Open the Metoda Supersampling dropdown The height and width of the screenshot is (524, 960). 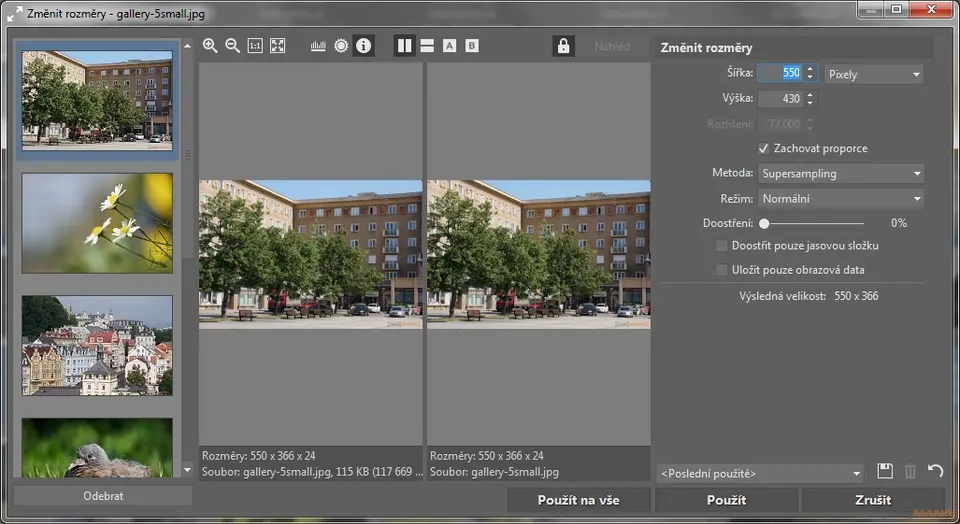tap(840, 174)
